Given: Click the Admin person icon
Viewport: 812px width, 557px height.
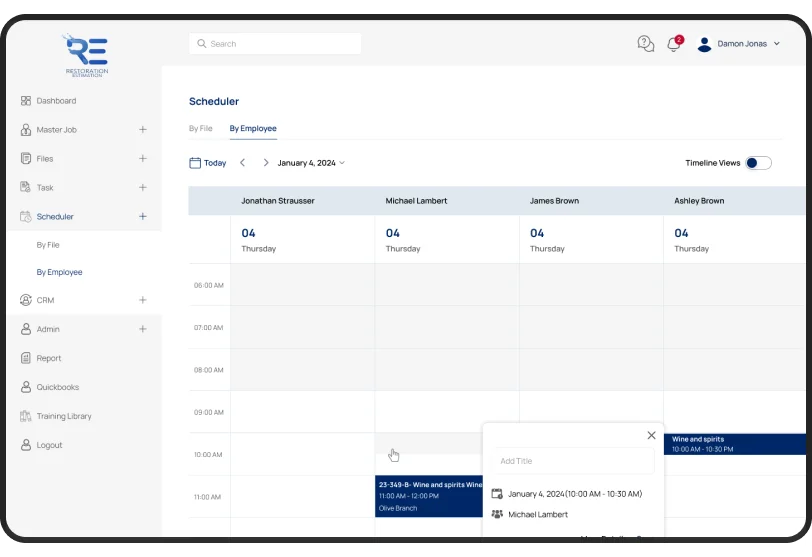Looking at the screenshot, I should (x=25, y=329).
